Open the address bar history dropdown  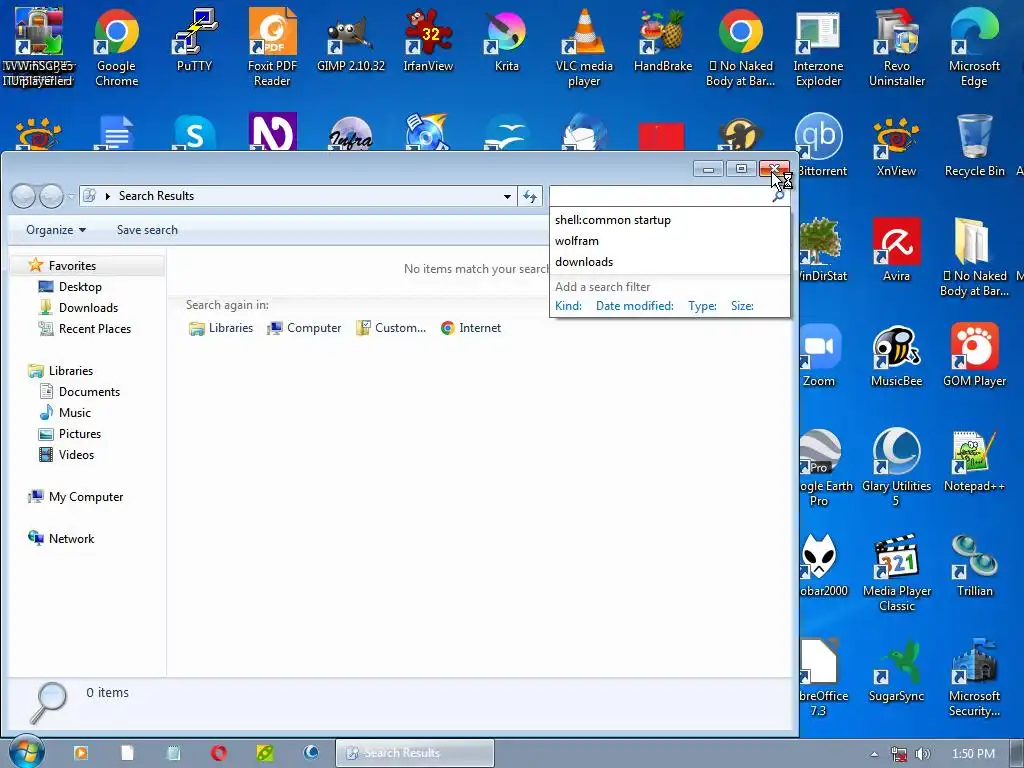[507, 196]
